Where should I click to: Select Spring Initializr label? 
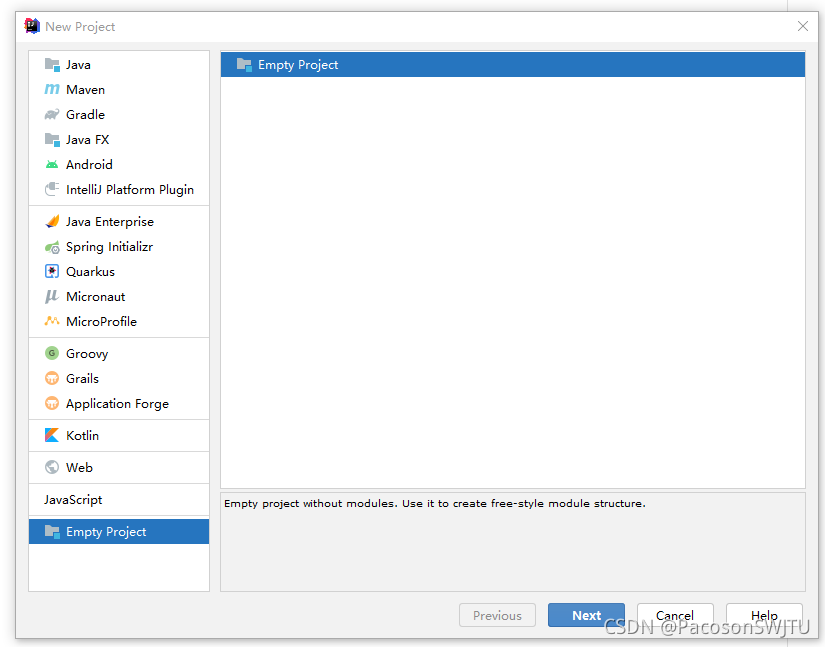pyautogui.click(x=109, y=247)
